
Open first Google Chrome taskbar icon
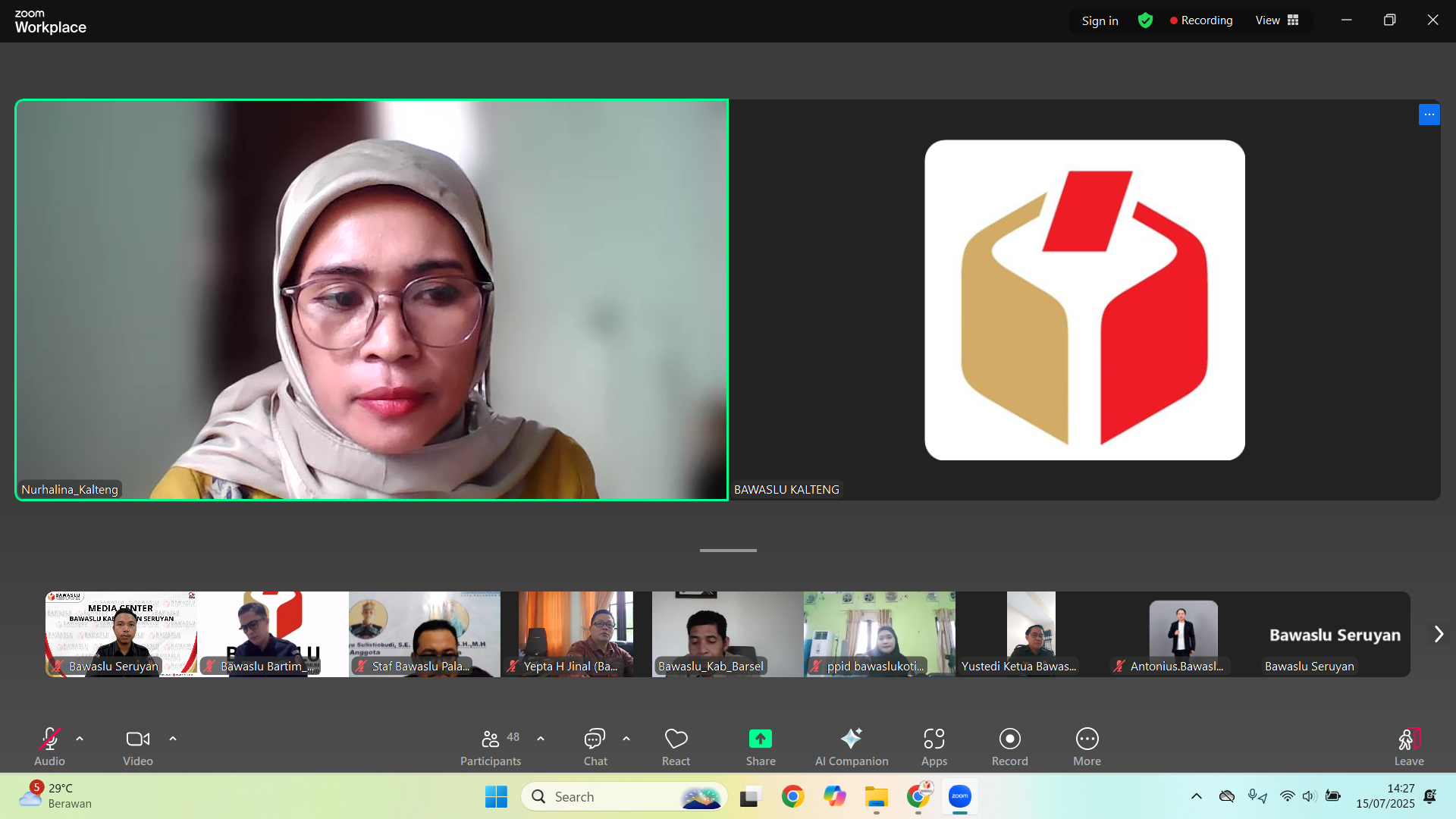[x=792, y=797]
